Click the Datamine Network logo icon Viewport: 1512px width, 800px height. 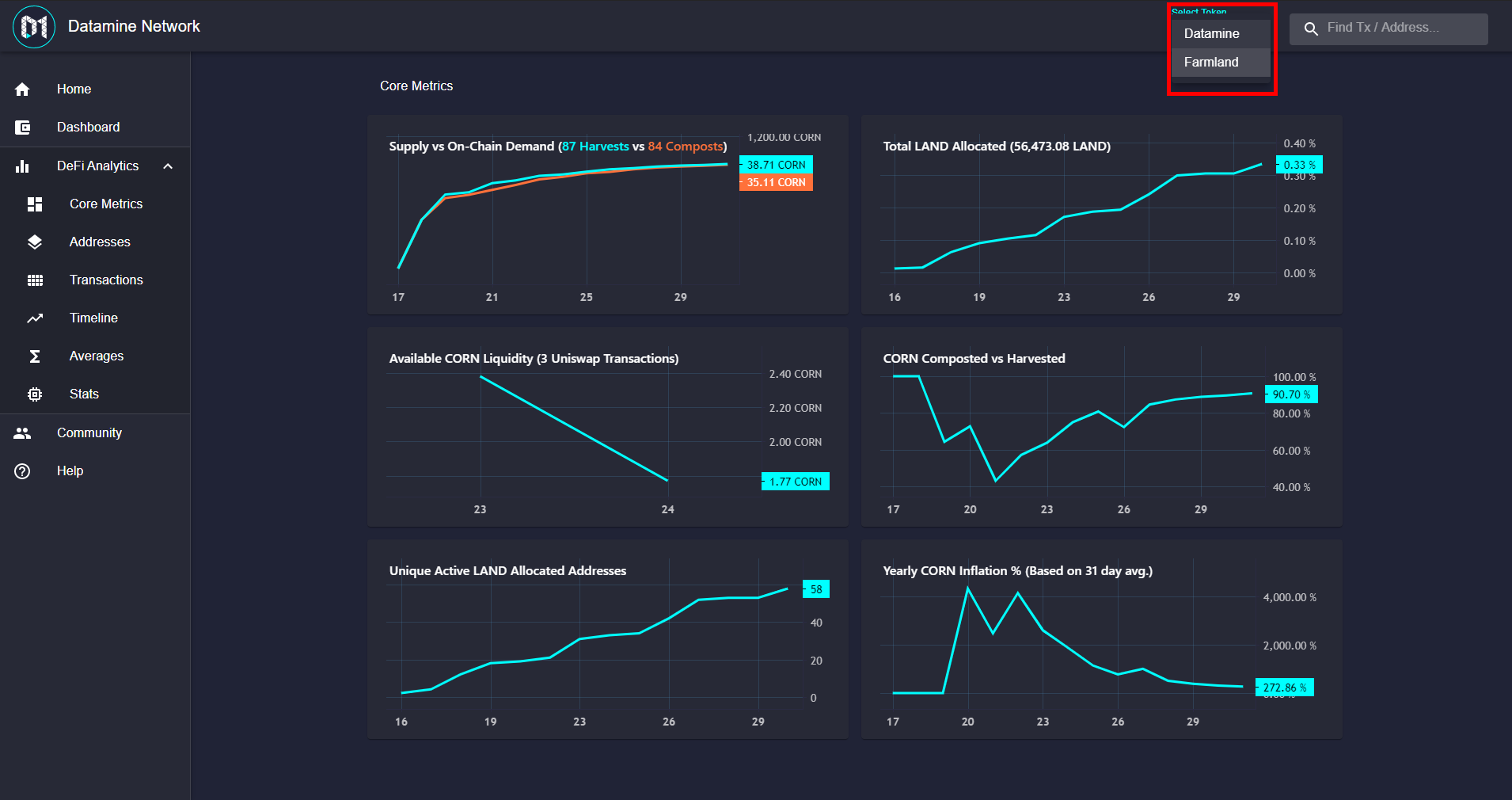click(x=34, y=27)
